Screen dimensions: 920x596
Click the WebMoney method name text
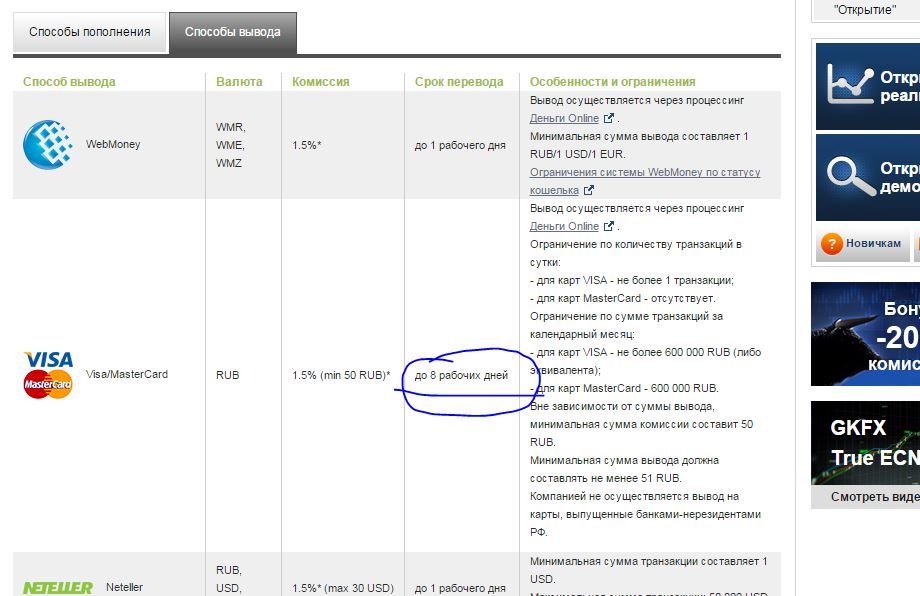pos(113,144)
